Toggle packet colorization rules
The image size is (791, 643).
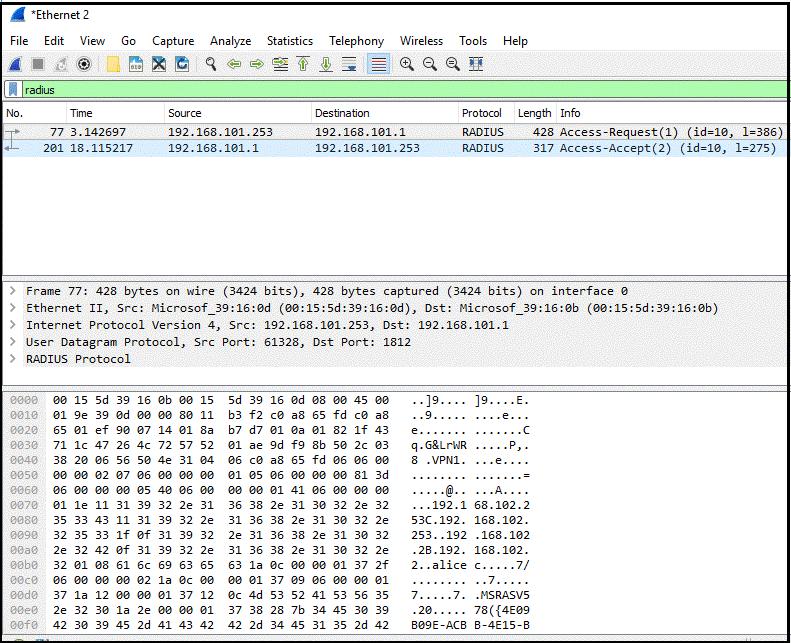(378, 64)
